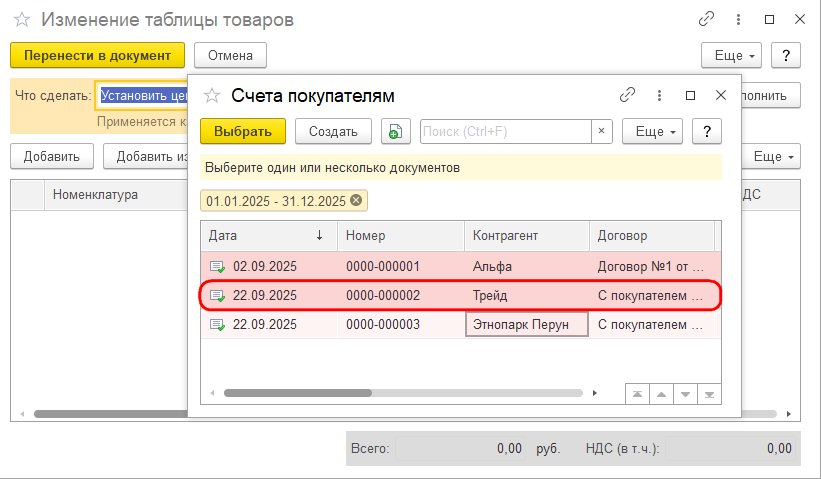Open help in Изменение таблицы товаров window

[x=786, y=55]
